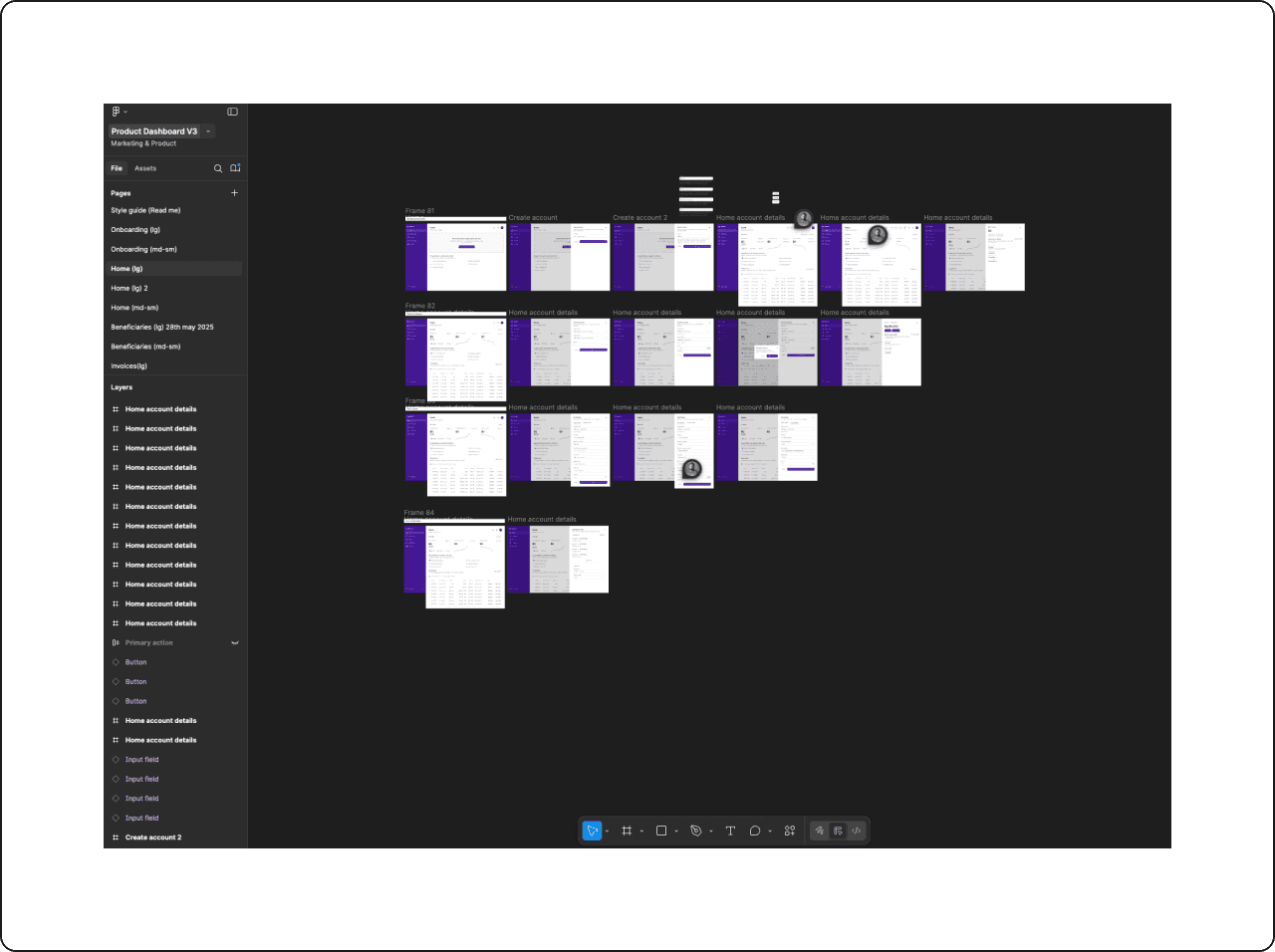This screenshot has height=952, width=1275.
Task: Select the Frame tool
Action: [x=627, y=831]
